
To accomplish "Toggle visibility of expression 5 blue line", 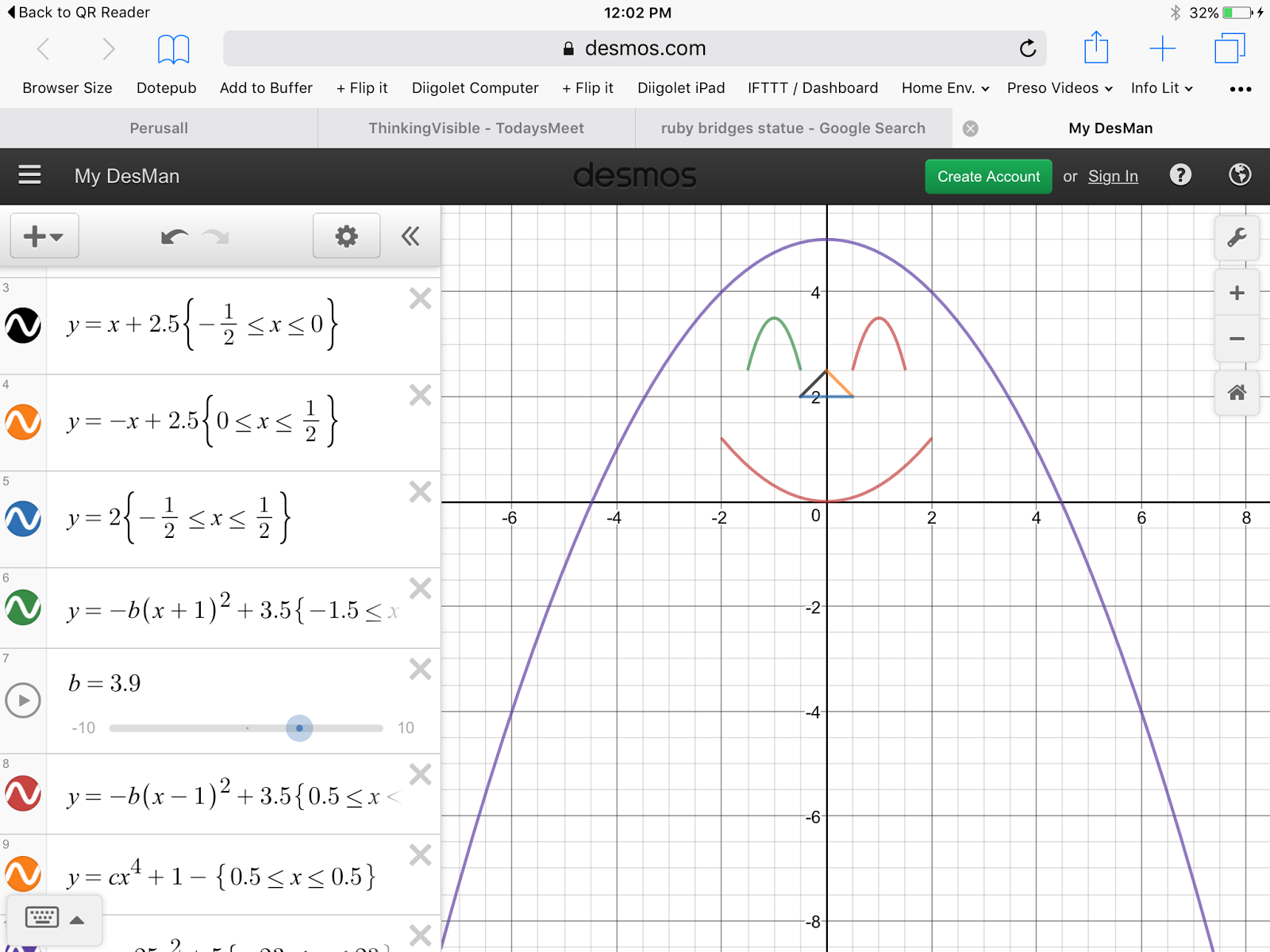I will click(x=23, y=519).
